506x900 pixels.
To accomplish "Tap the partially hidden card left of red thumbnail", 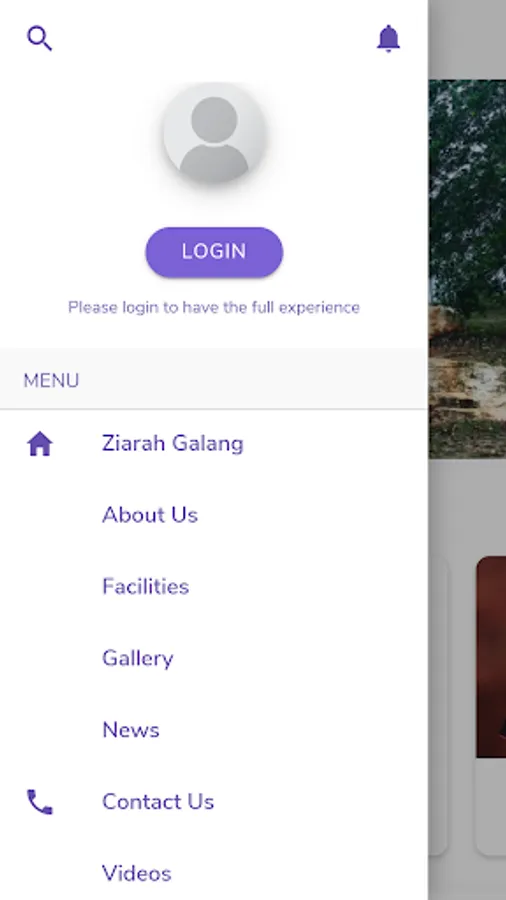I will [x=438, y=705].
